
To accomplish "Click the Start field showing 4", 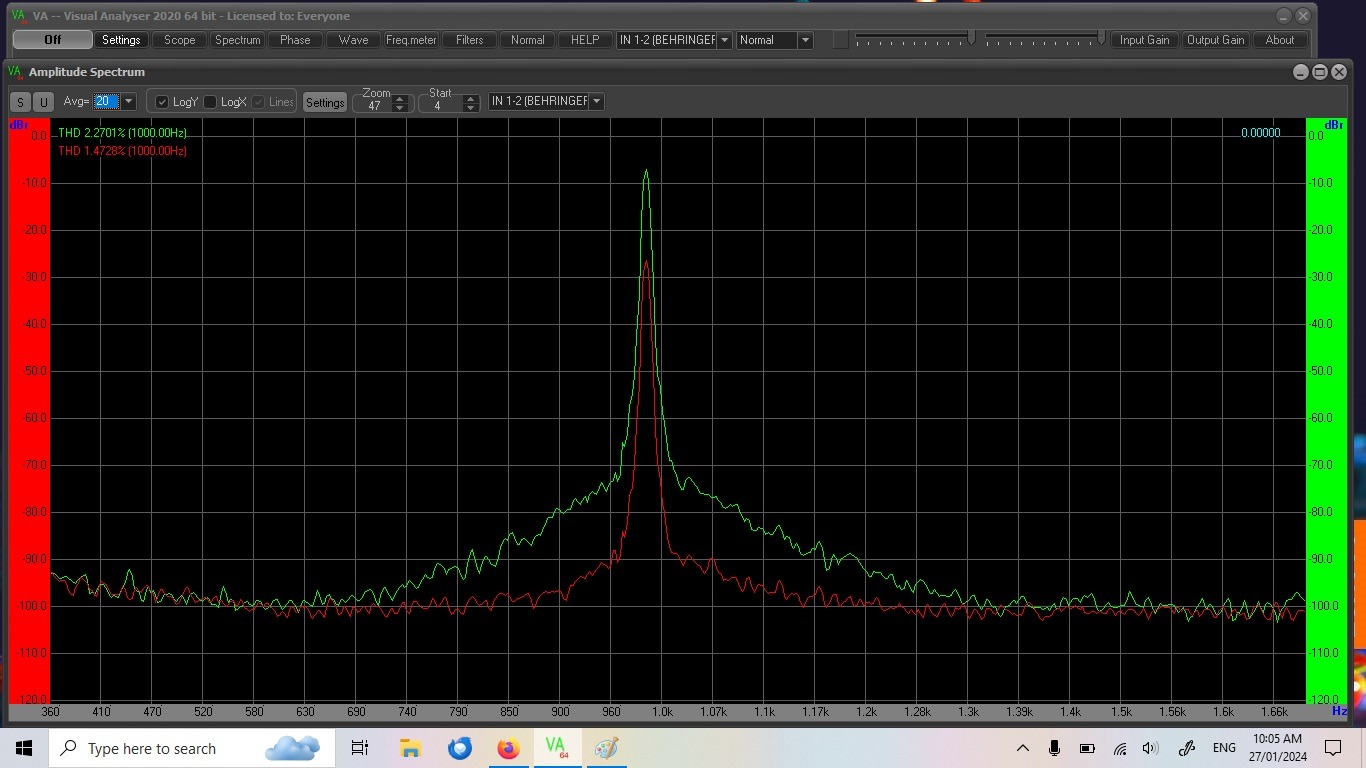I will pos(440,105).
